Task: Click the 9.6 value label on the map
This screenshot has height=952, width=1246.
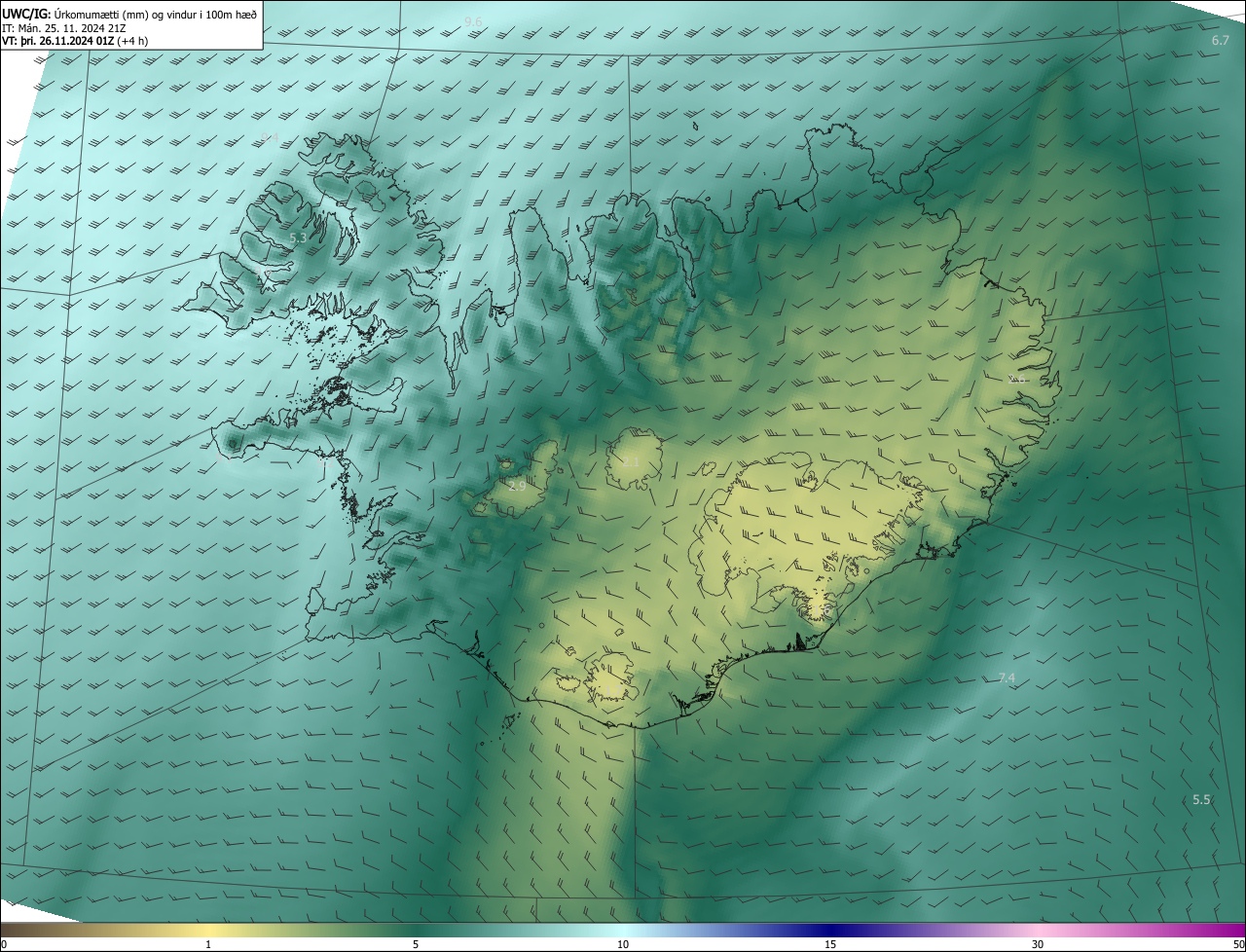Action: point(473,21)
